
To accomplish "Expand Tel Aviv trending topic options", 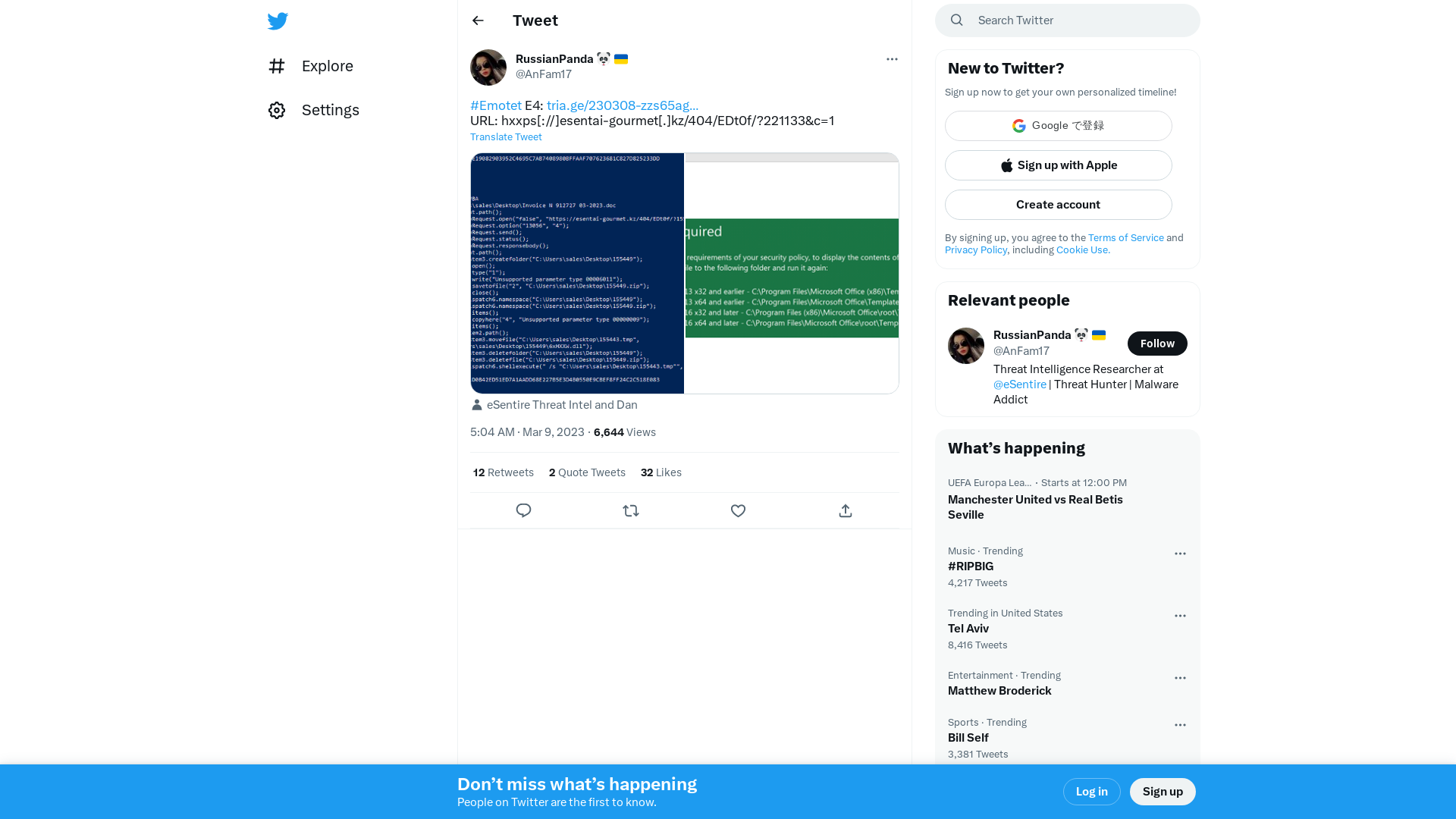I will (x=1181, y=616).
